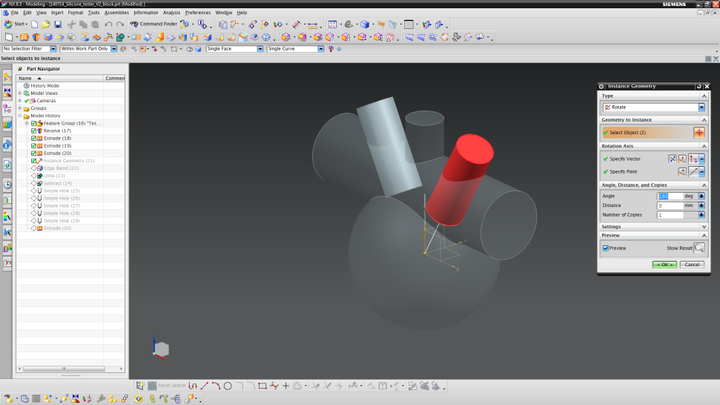Click the Name column header
720x405 pixels.
point(60,78)
